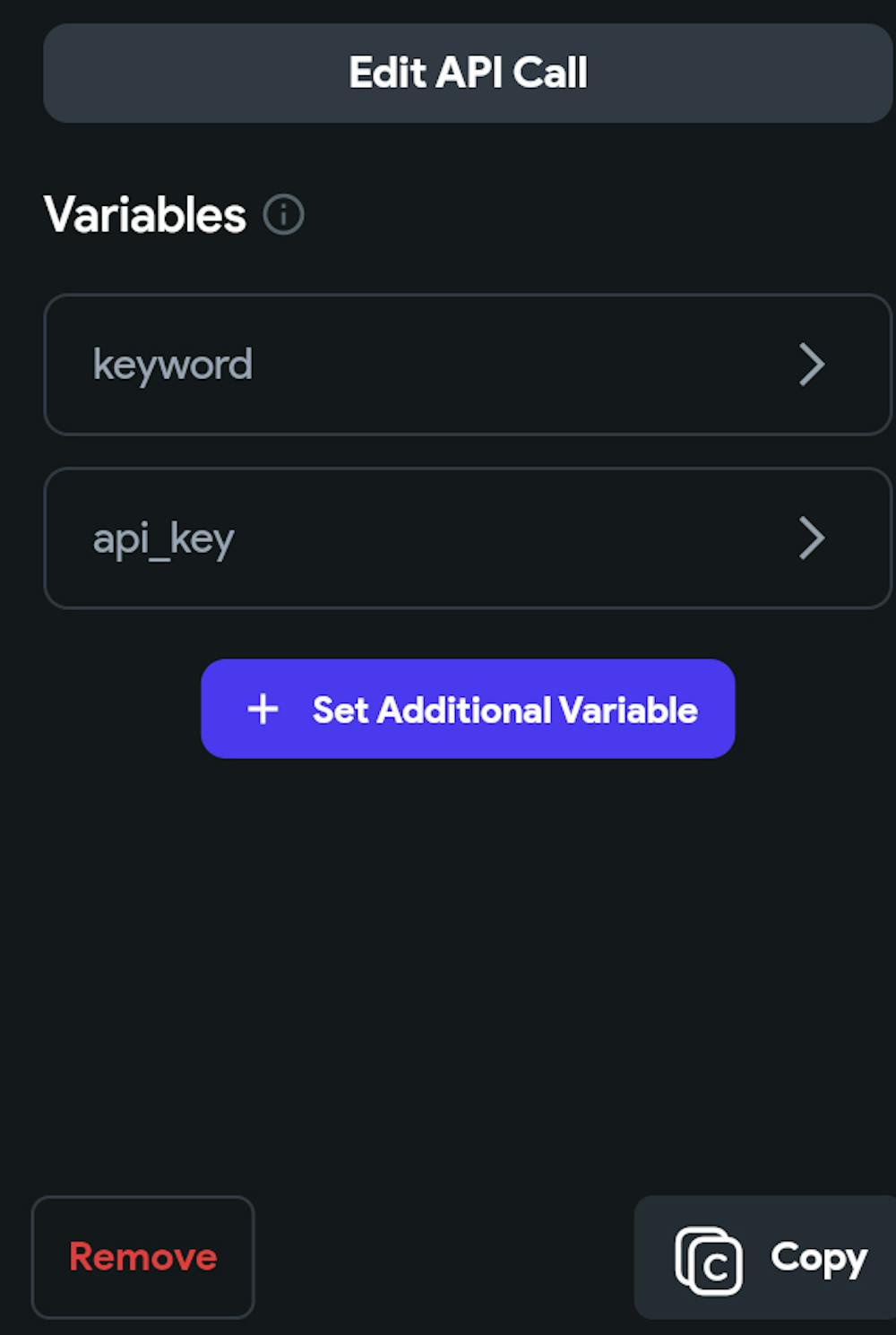Click the overlapping-squares copy icon

[x=709, y=1260]
